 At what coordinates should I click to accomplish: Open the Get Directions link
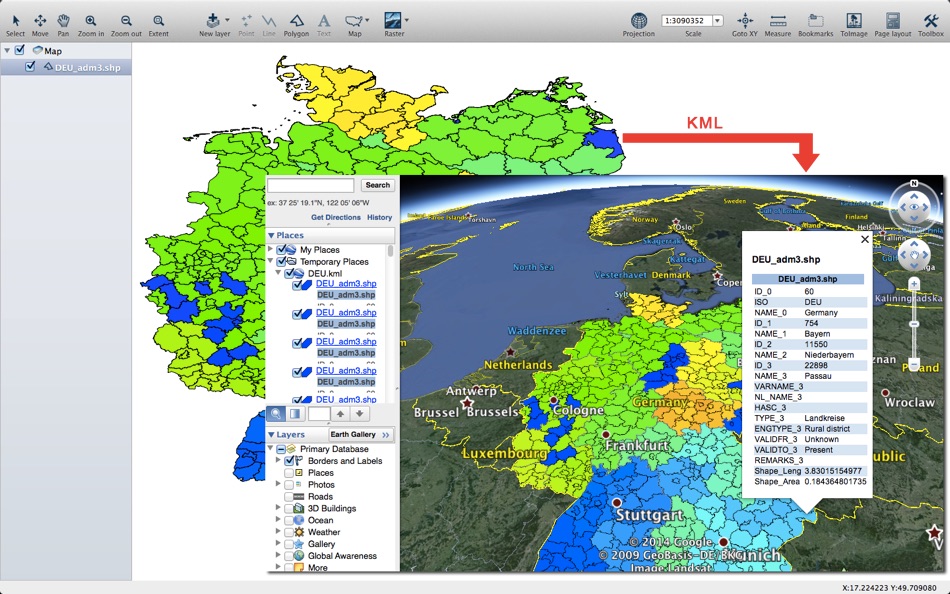click(x=336, y=217)
